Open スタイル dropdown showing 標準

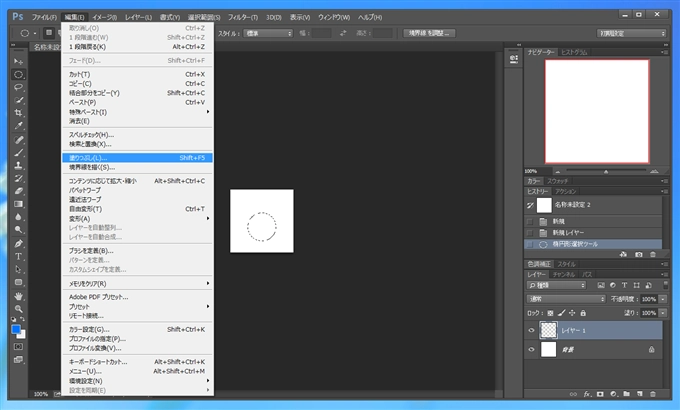[x=268, y=33]
